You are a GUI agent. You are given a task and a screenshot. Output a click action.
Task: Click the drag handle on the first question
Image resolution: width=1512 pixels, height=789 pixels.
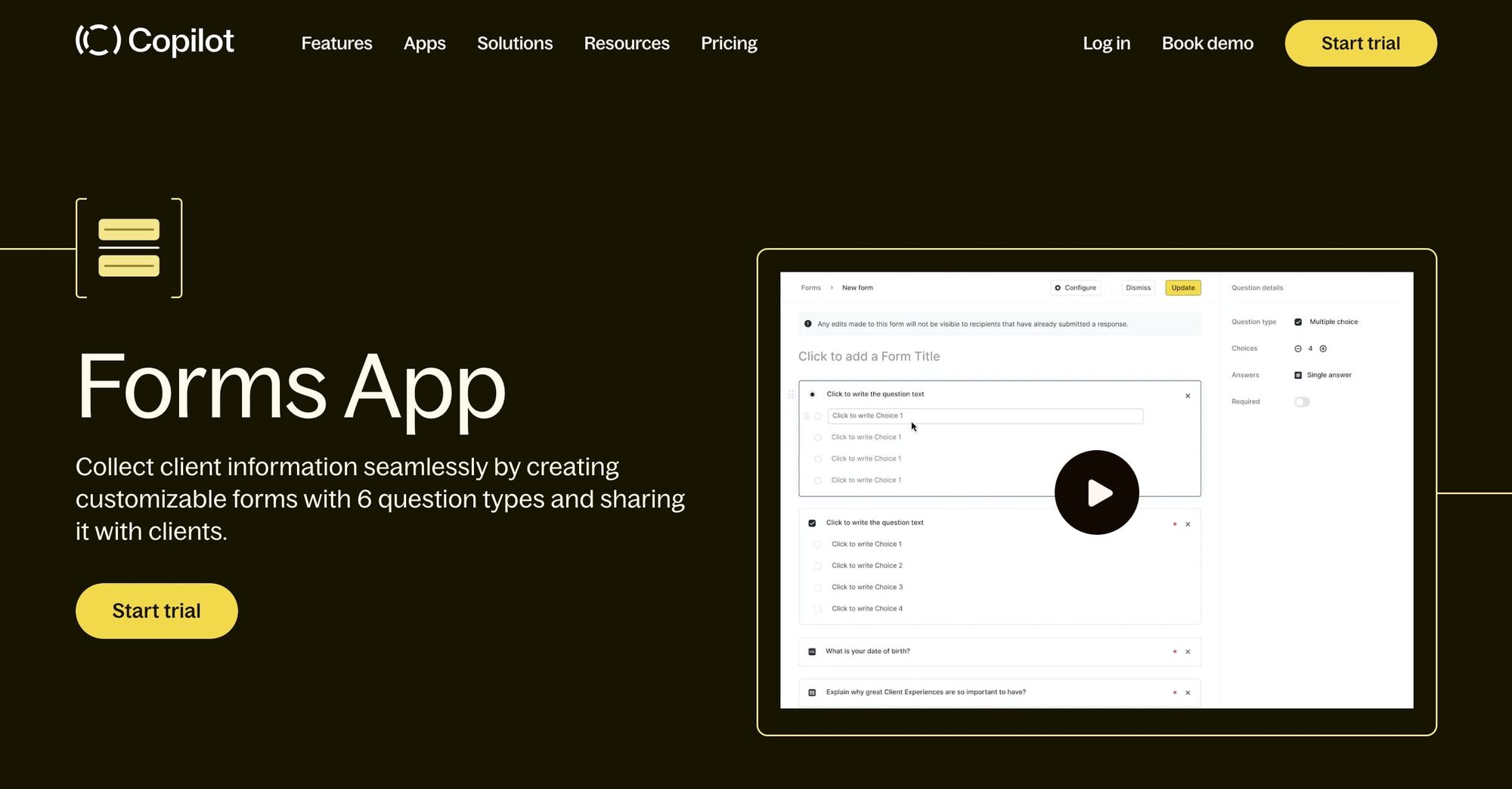pyautogui.click(x=791, y=393)
